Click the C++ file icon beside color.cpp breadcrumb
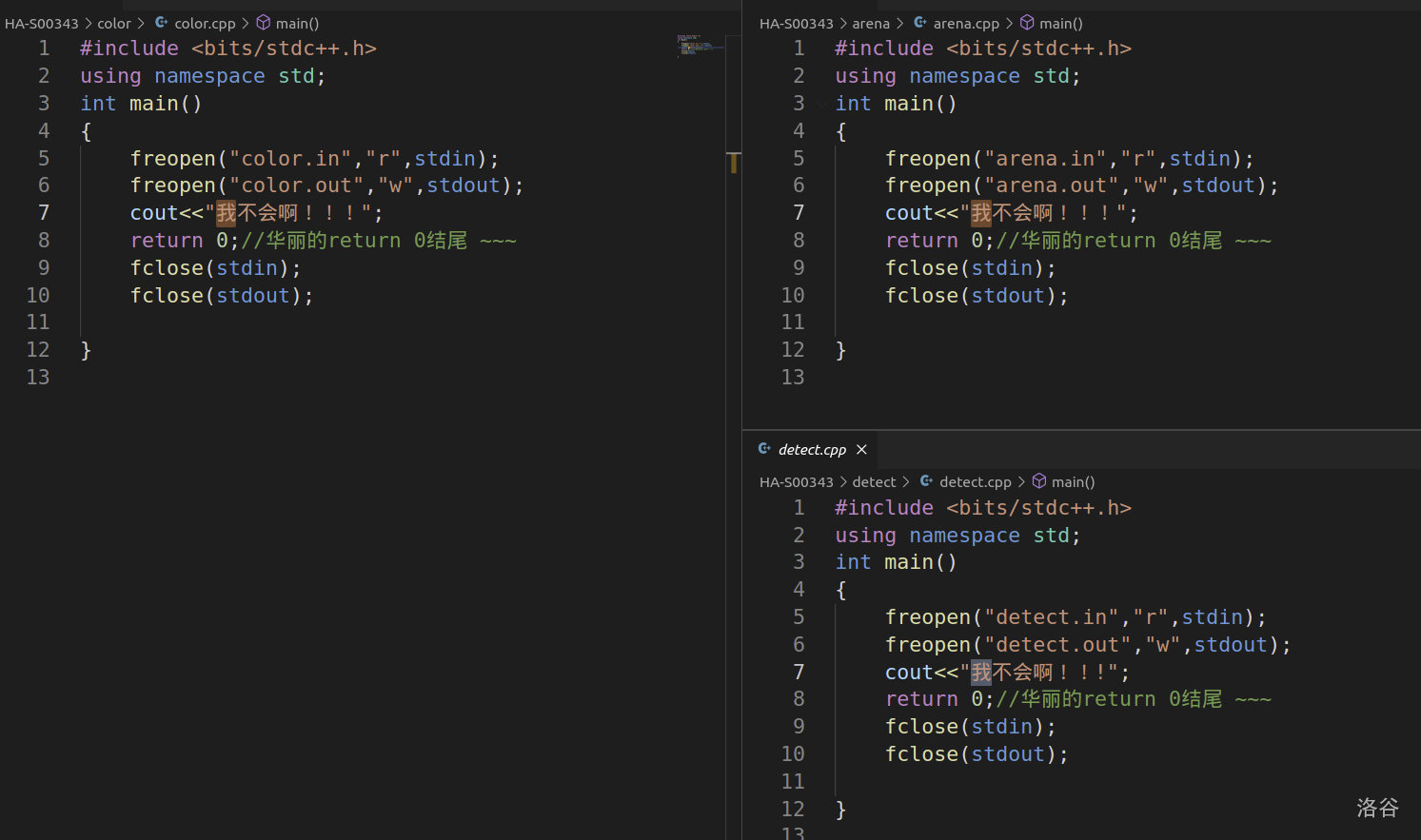This screenshot has width=1421, height=840. click(162, 23)
